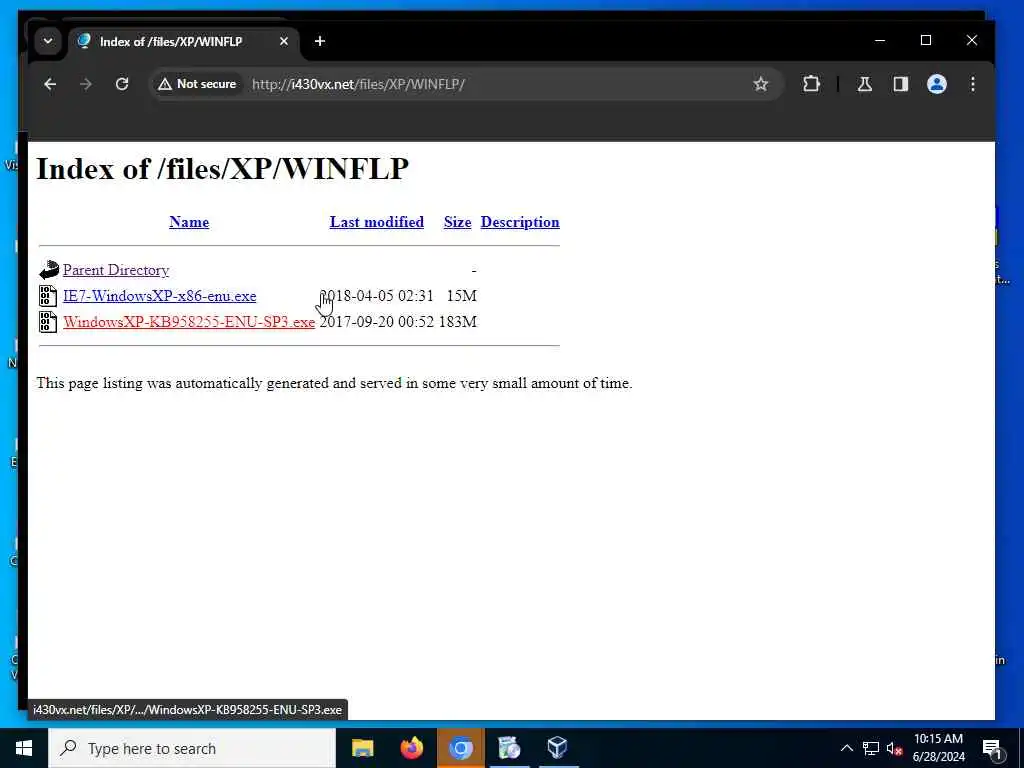This screenshot has width=1024, height=768.
Task: Open the Parent Directory link
Action: coord(116,270)
